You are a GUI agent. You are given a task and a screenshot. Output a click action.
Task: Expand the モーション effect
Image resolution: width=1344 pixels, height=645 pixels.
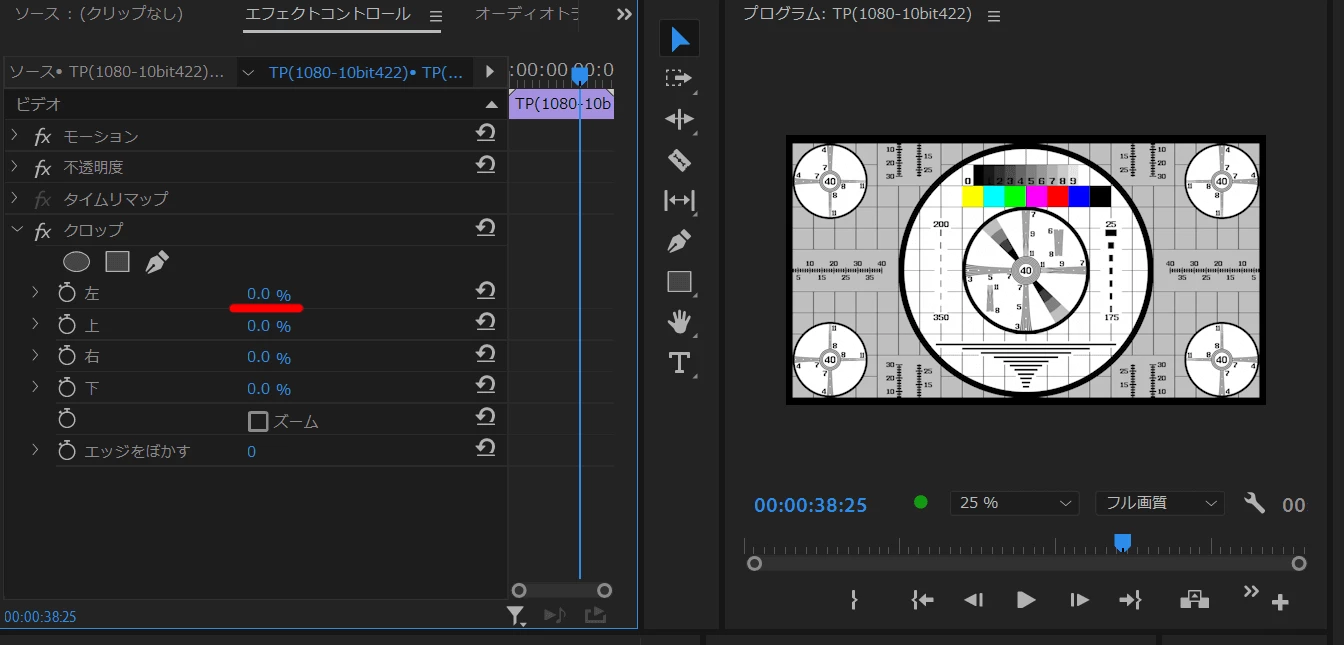(15, 135)
